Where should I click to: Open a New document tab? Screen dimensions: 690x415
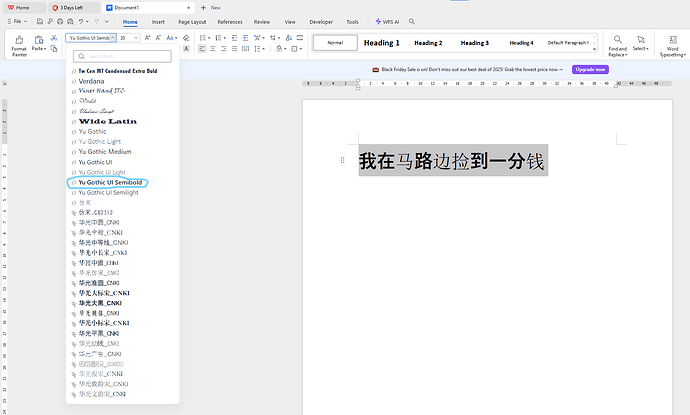point(211,7)
